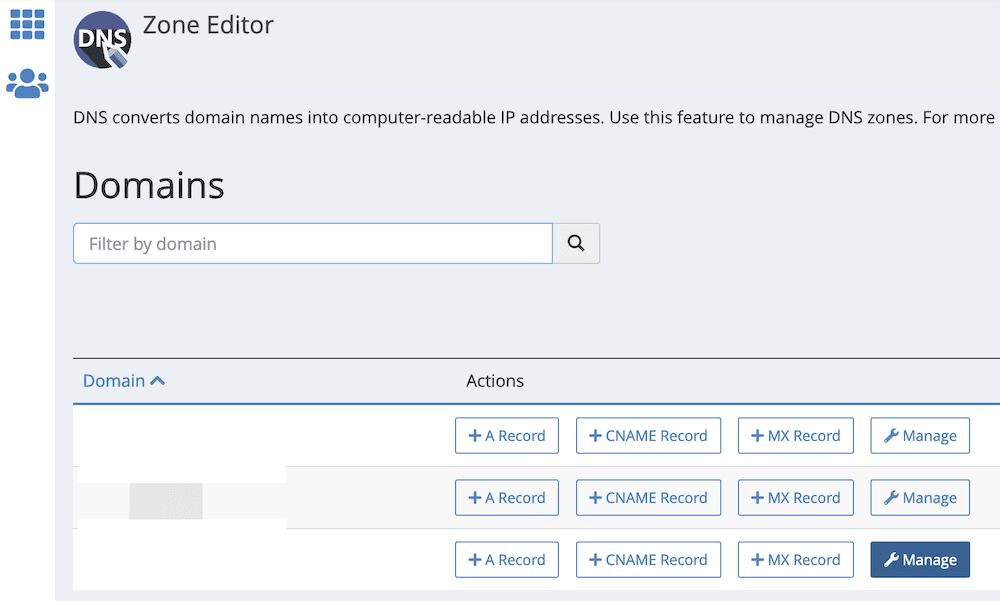Add MX Record for first domain row
Image resolution: width=1000 pixels, height=601 pixels.
click(x=796, y=436)
